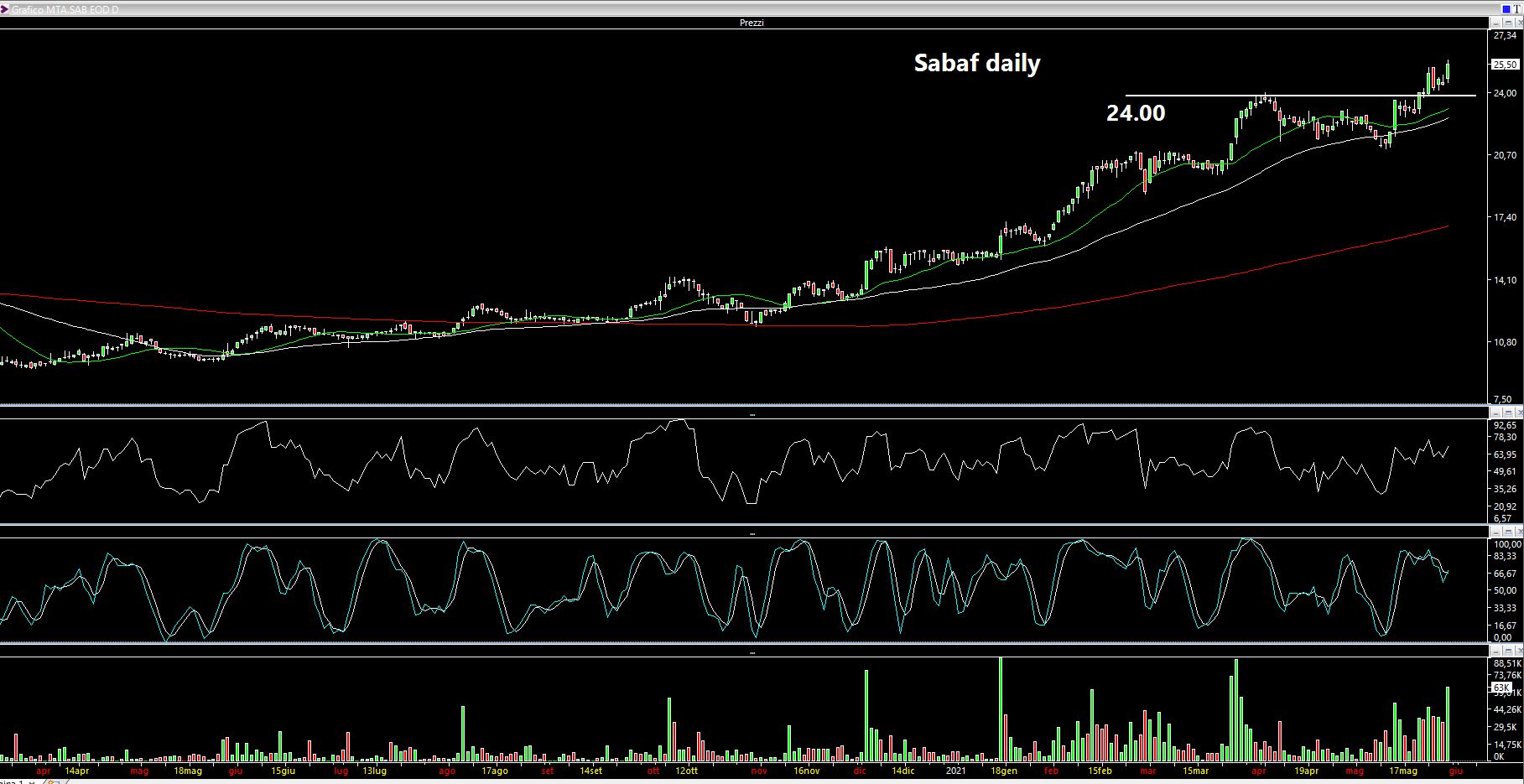Click the 13lug date label

pos(374,771)
